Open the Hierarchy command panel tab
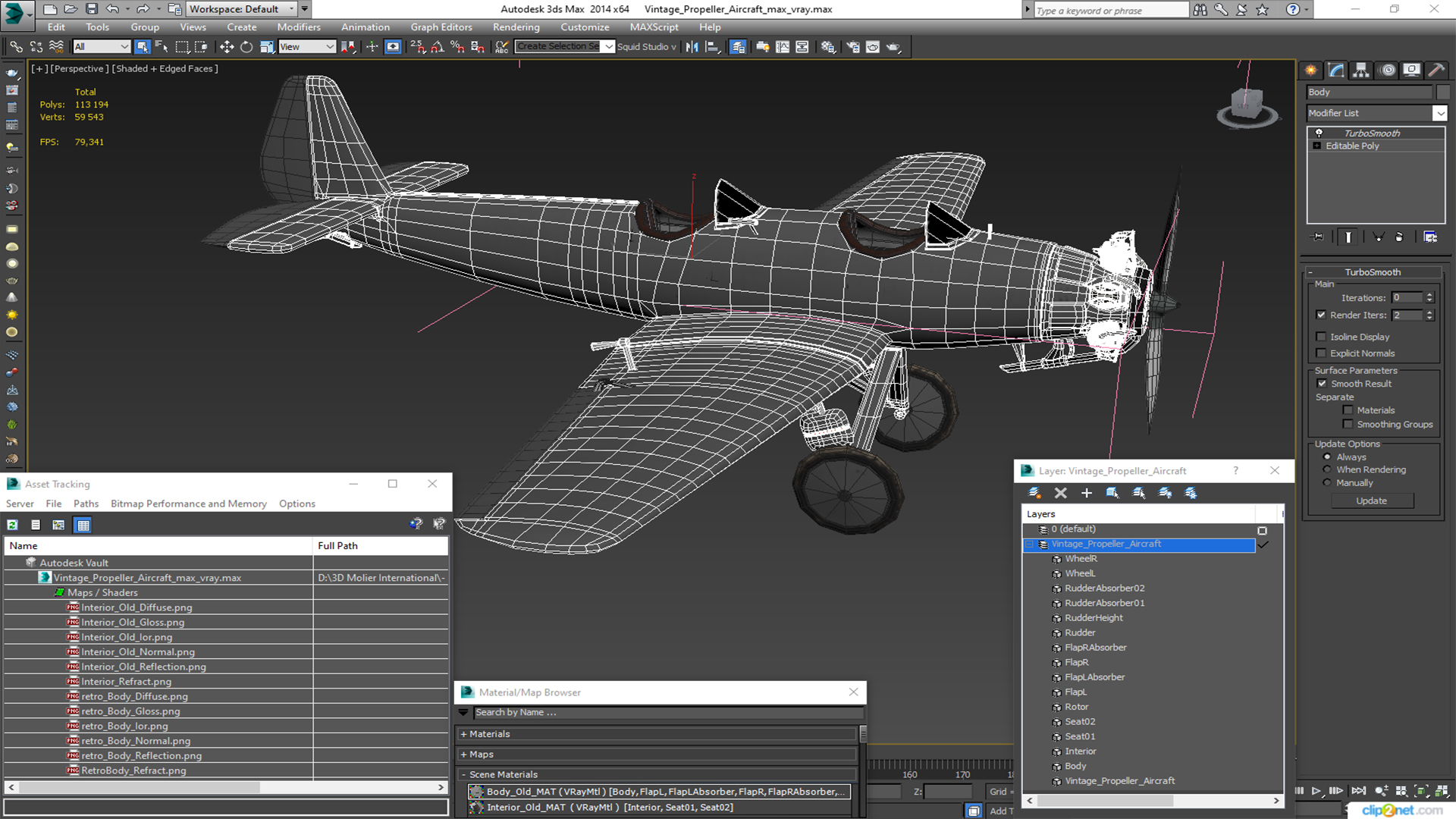This screenshot has height=819, width=1456. [x=1361, y=71]
